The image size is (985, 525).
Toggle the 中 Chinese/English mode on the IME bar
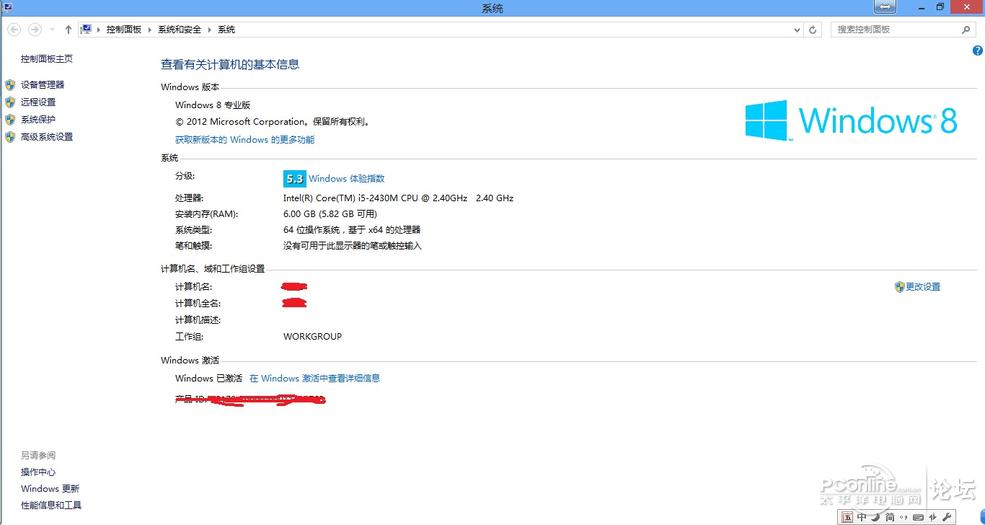pos(862,517)
